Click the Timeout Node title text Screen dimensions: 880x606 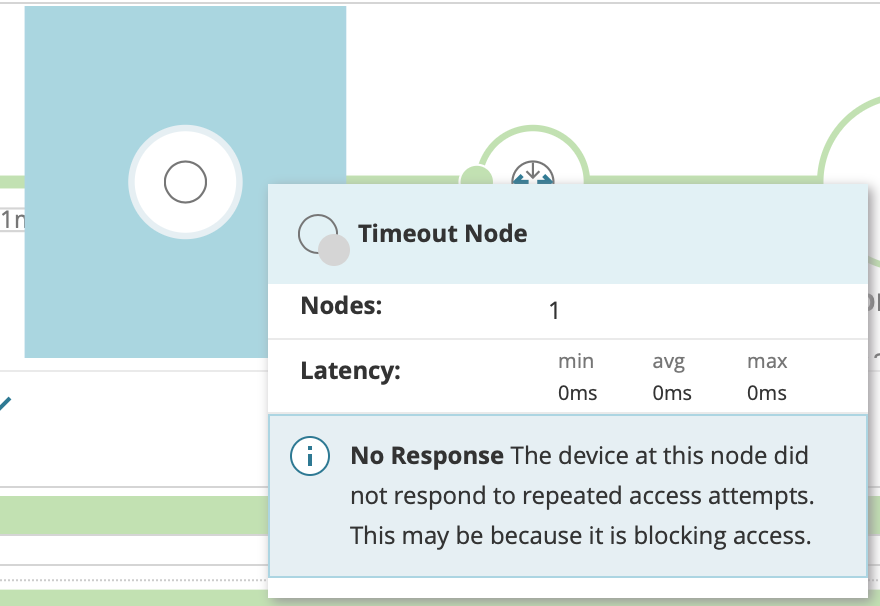pyautogui.click(x=442, y=233)
